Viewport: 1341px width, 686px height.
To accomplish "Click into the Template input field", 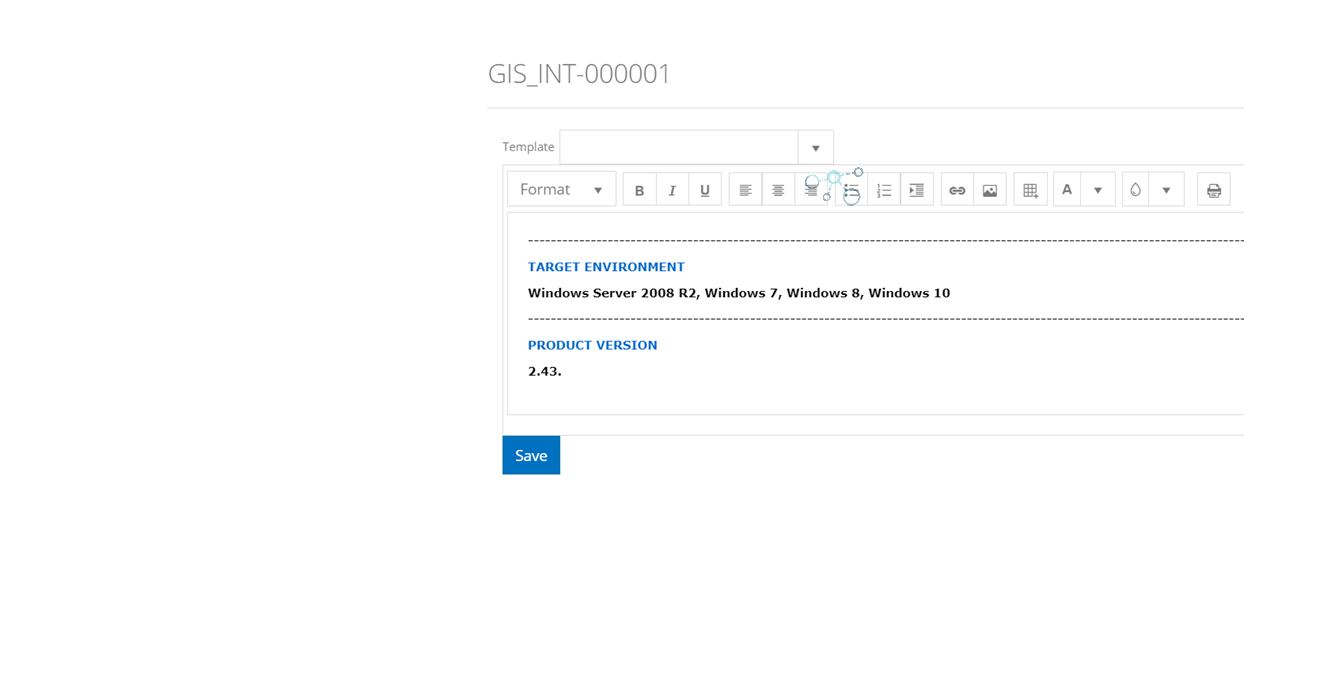I will (x=679, y=147).
